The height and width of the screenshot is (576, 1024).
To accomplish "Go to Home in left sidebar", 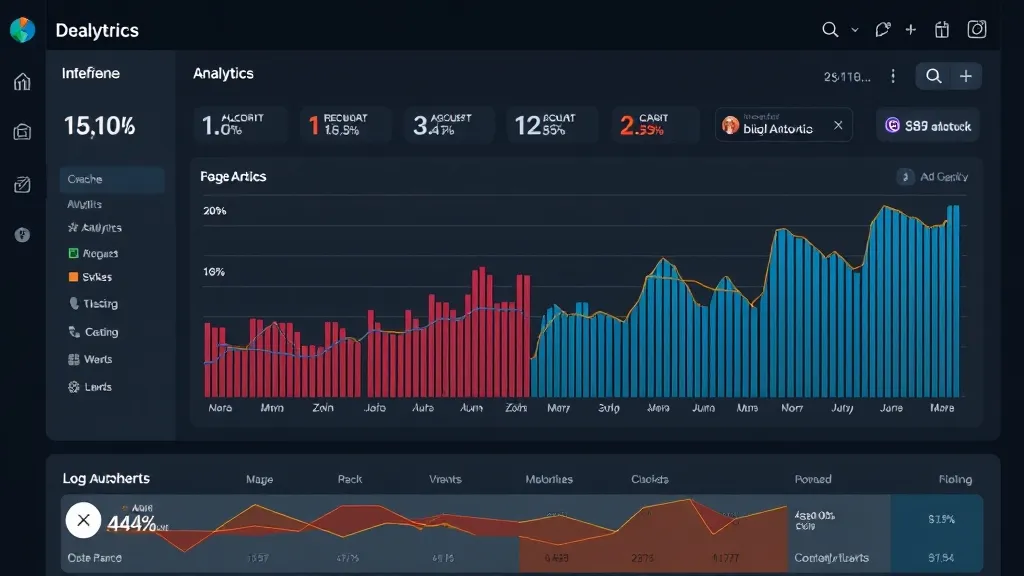I will 22,81.
